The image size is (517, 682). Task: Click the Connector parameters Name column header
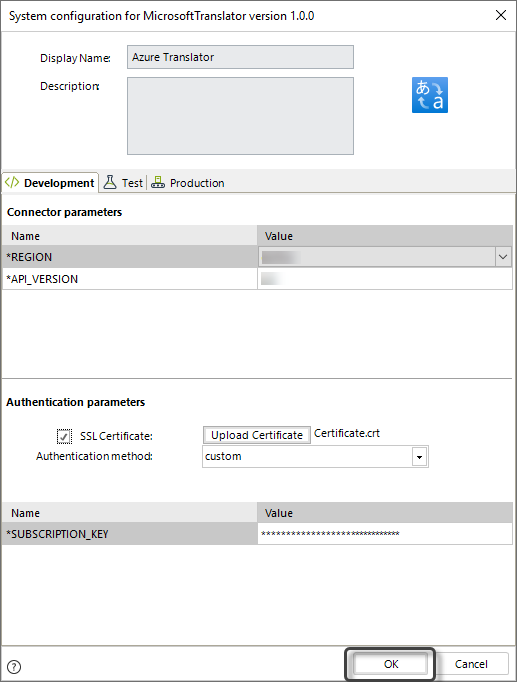pyautogui.click(x=130, y=236)
